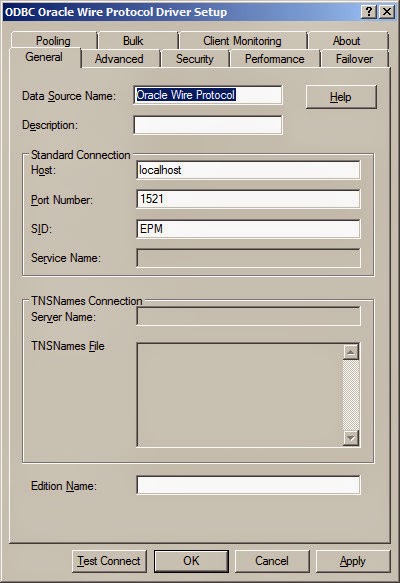Click the TNSNames Connection group label
Image resolution: width=400 pixels, height=583 pixels.
point(87,301)
